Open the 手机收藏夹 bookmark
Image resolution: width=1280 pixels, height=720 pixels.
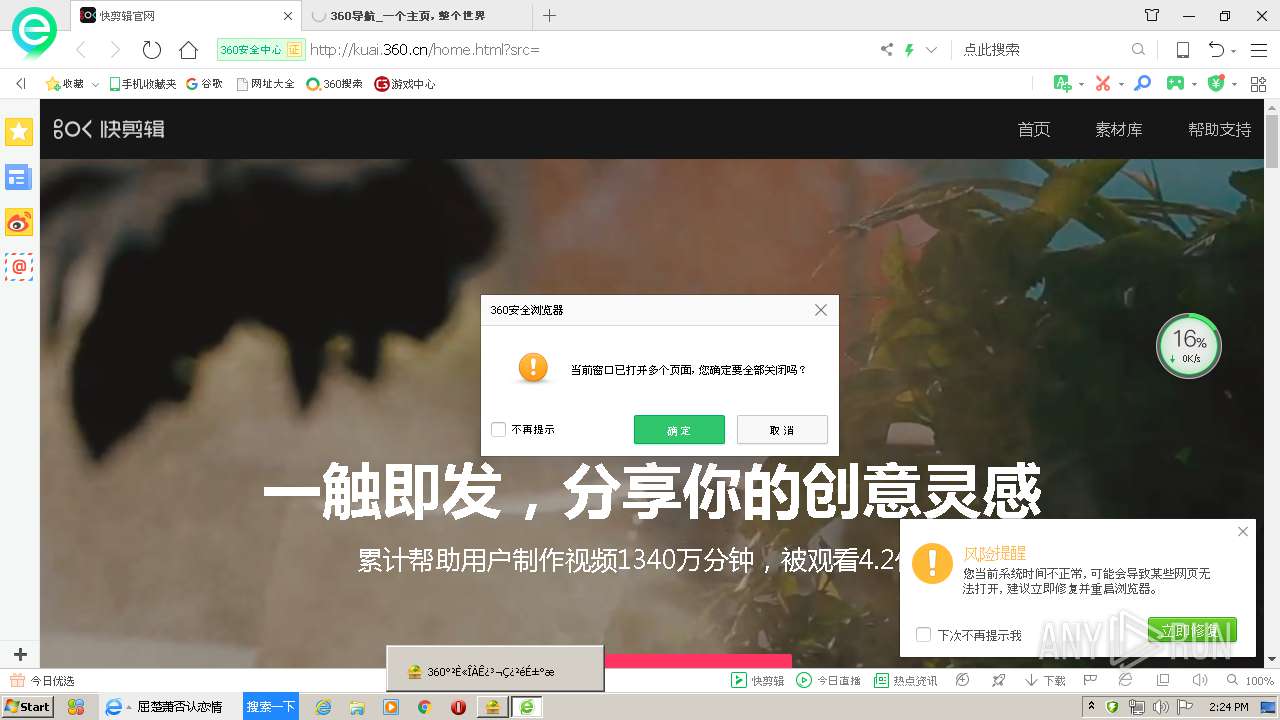tap(143, 84)
